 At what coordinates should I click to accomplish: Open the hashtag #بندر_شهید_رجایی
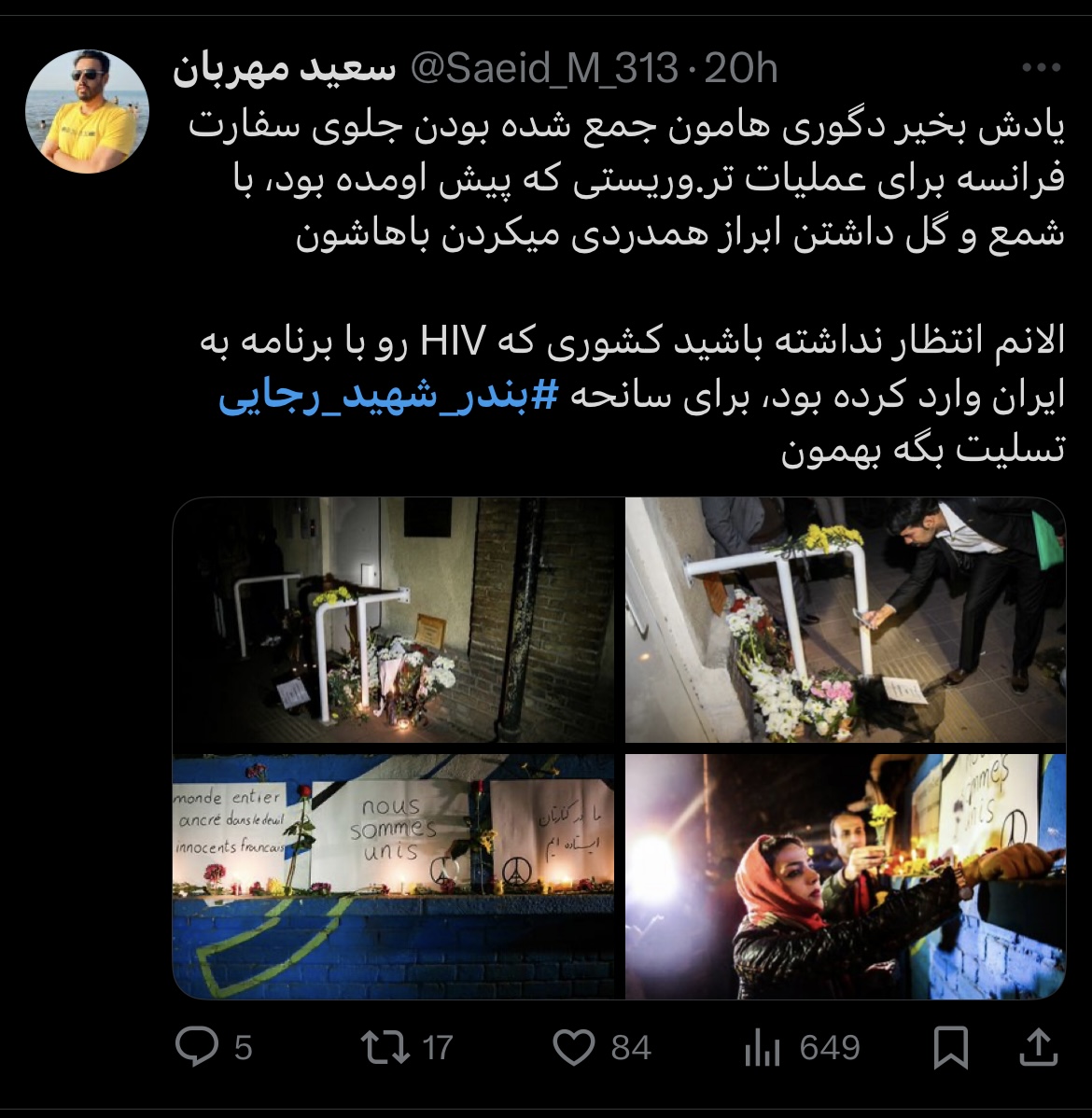coord(388,398)
